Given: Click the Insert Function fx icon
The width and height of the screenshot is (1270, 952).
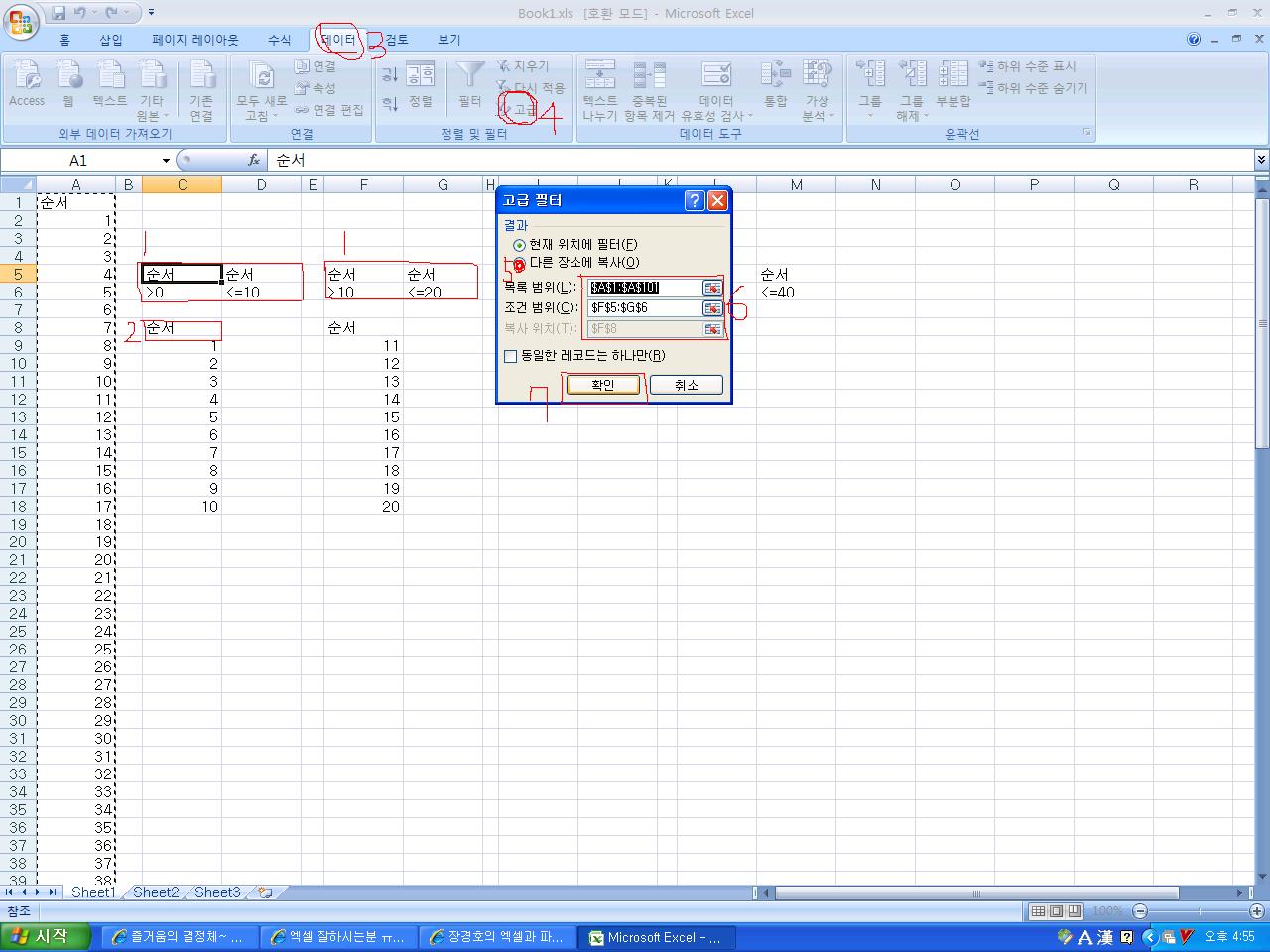Looking at the screenshot, I should [x=254, y=160].
